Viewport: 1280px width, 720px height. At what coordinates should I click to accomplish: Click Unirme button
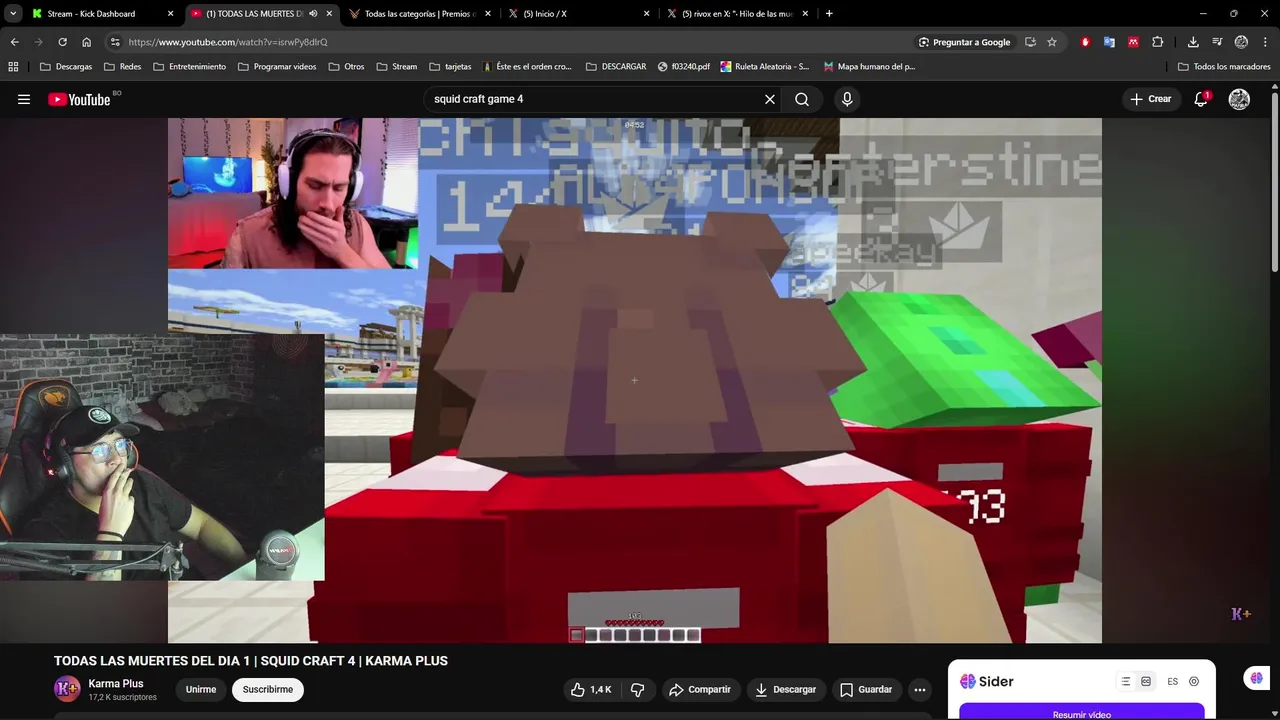[201, 689]
